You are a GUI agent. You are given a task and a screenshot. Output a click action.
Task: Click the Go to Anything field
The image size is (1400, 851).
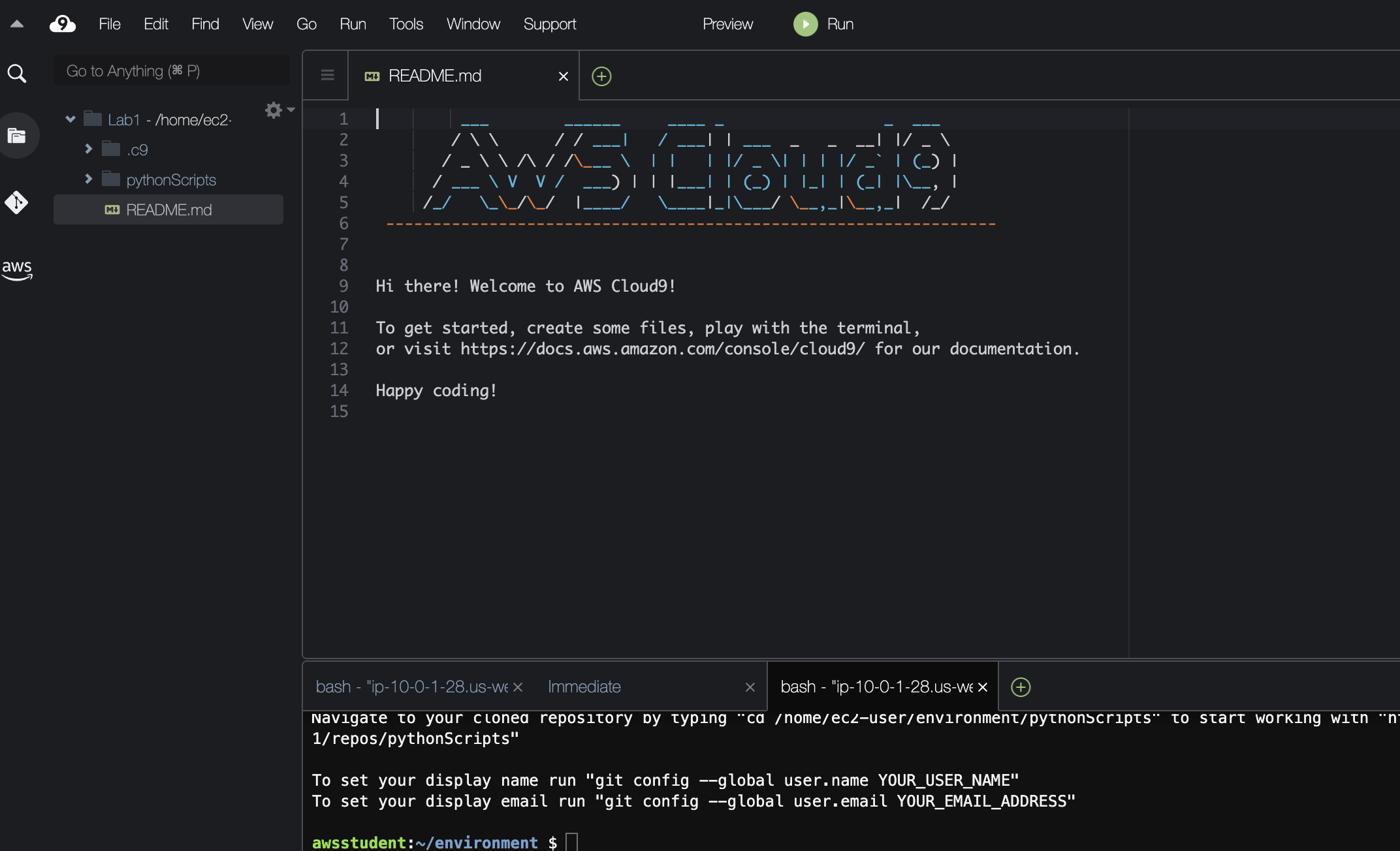[171, 70]
